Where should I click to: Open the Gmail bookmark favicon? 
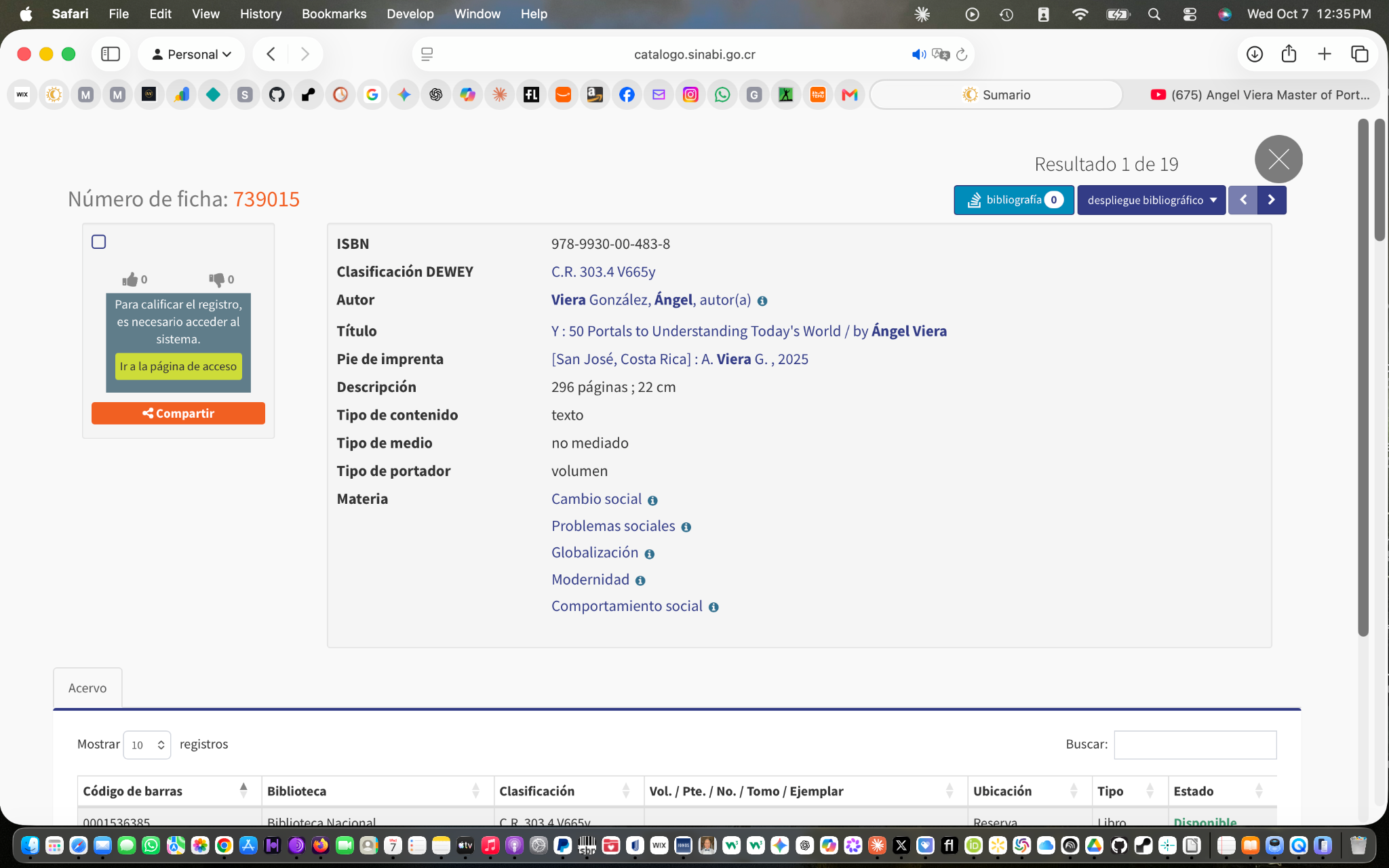pos(849,95)
